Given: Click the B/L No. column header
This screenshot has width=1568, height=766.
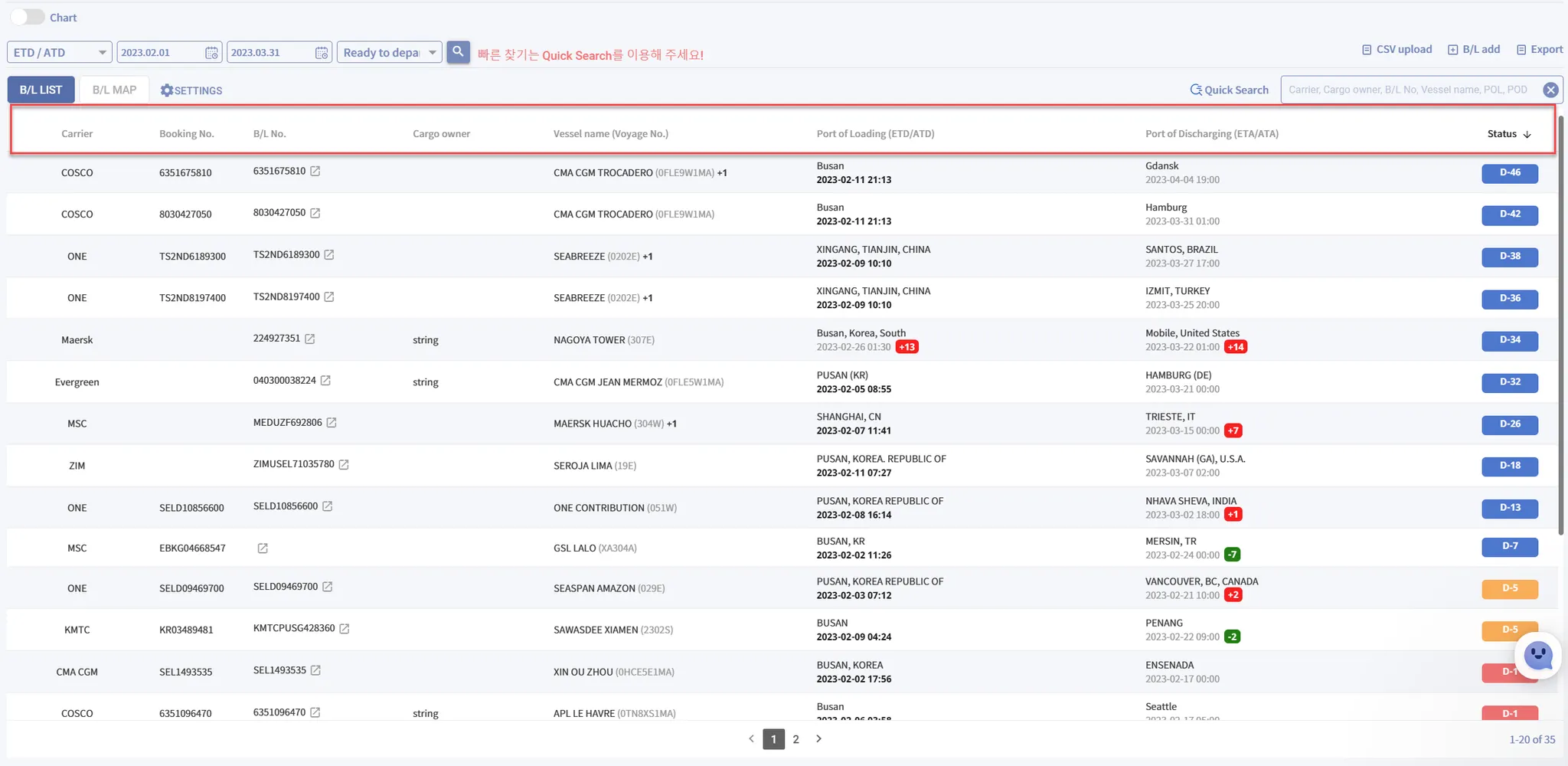Looking at the screenshot, I should [x=269, y=134].
